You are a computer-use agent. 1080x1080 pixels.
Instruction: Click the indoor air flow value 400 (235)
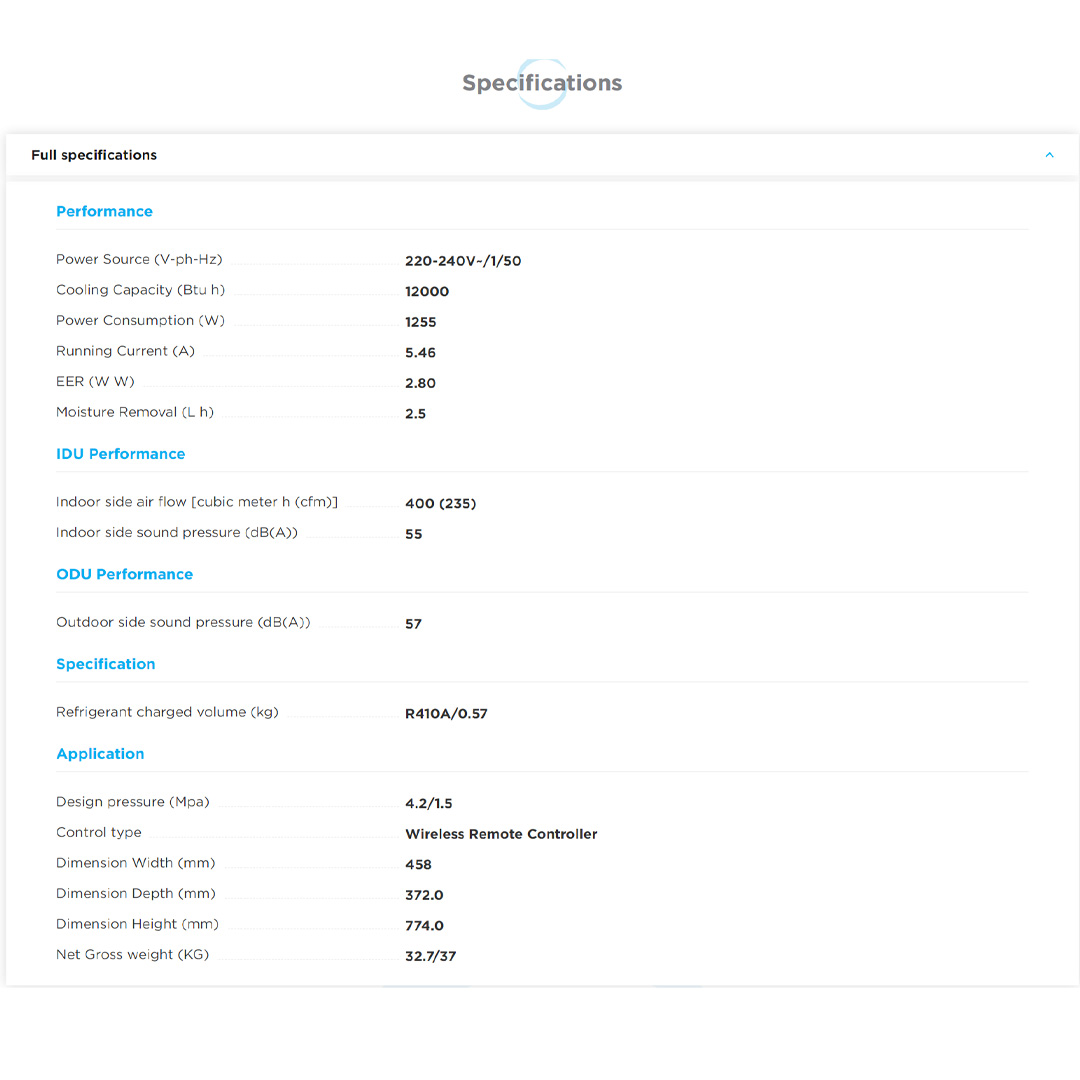click(440, 504)
